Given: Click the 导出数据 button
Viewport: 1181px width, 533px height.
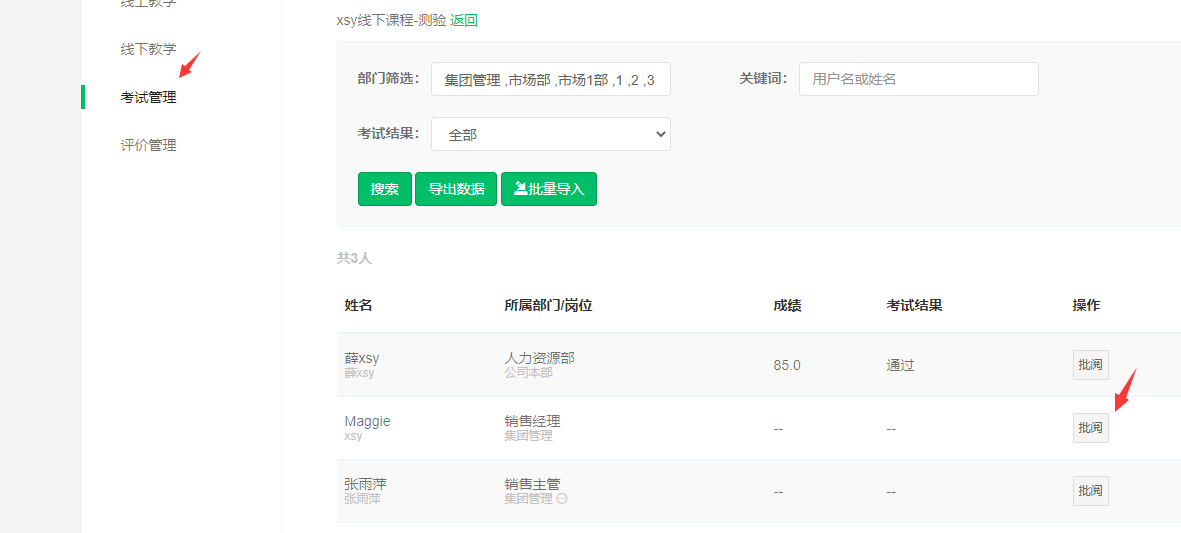Looking at the screenshot, I should (x=456, y=189).
